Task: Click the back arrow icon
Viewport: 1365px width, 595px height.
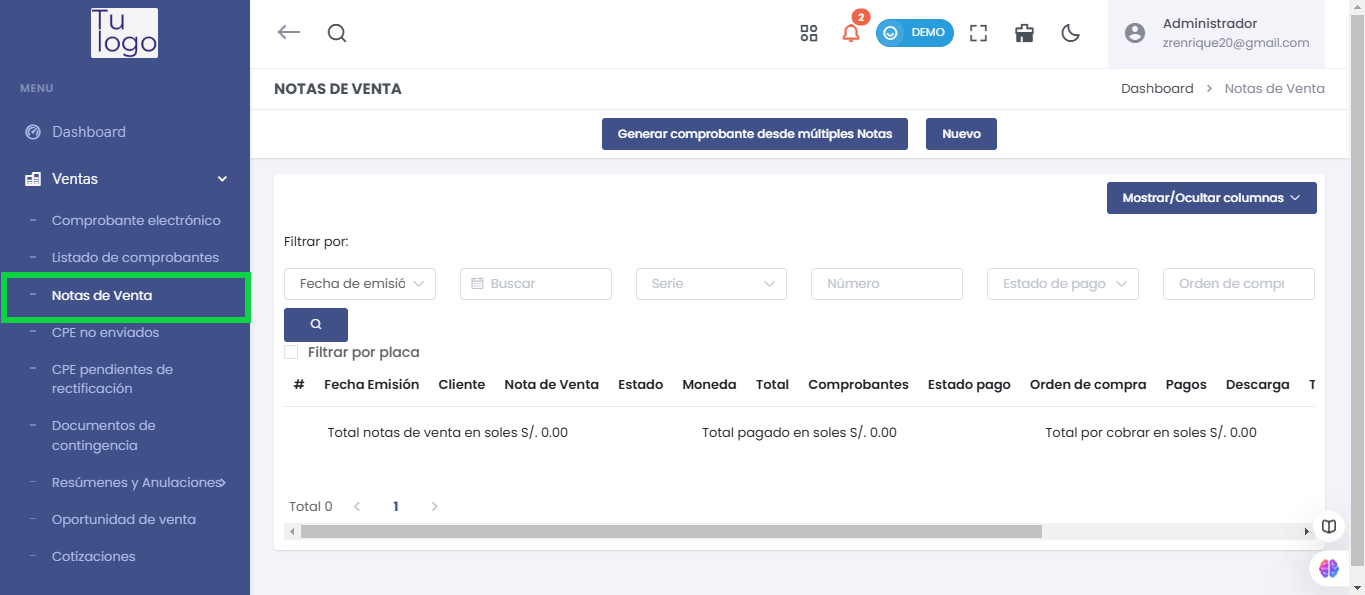Action: pyautogui.click(x=288, y=32)
